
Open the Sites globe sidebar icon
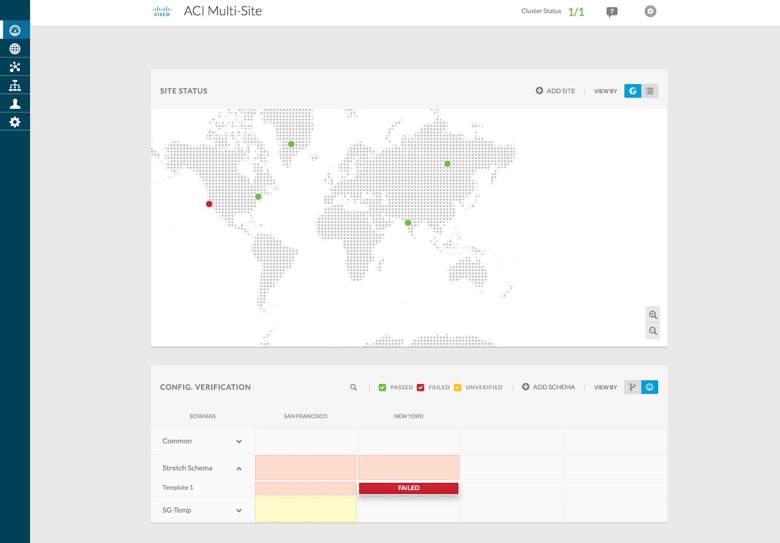(15, 49)
